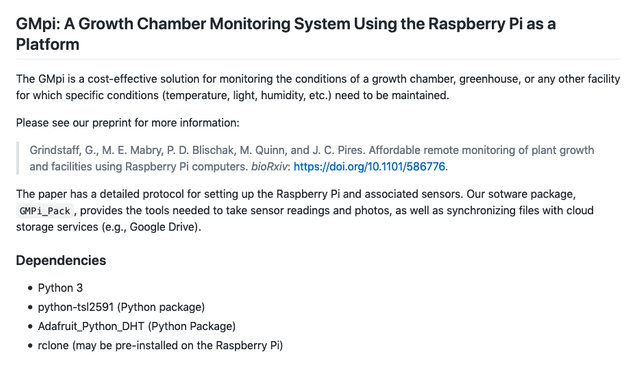
Task: Click the horizontal divider below the title
Action: click(x=318, y=59)
